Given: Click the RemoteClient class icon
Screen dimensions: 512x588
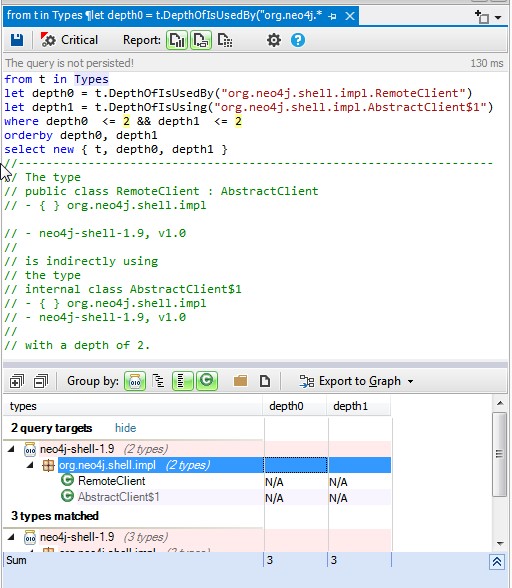Looking at the screenshot, I should 67,480.
